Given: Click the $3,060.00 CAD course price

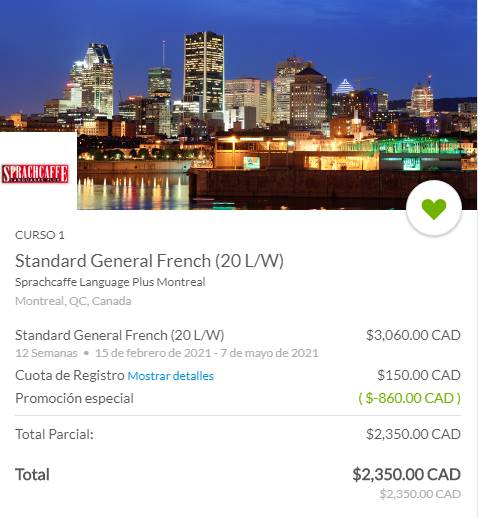Looking at the screenshot, I should click(413, 335).
